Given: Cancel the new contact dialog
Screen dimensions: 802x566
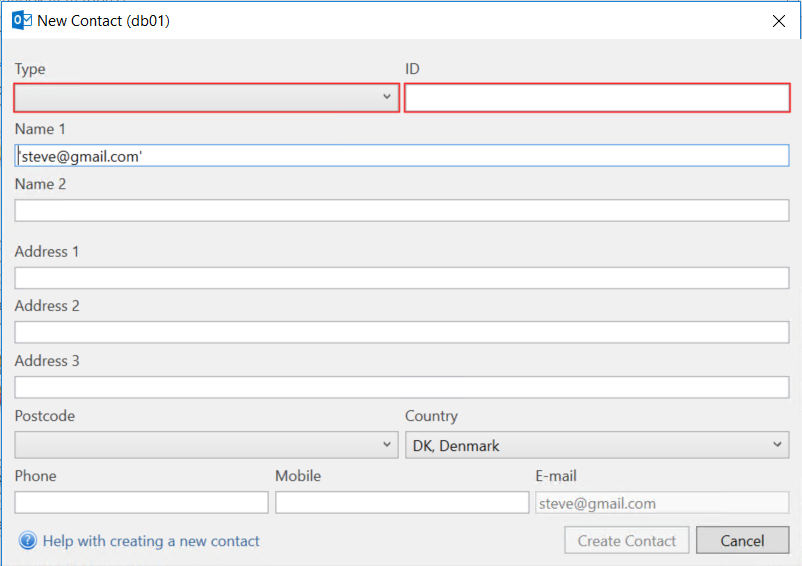Looking at the screenshot, I should click(x=742, y=541).
